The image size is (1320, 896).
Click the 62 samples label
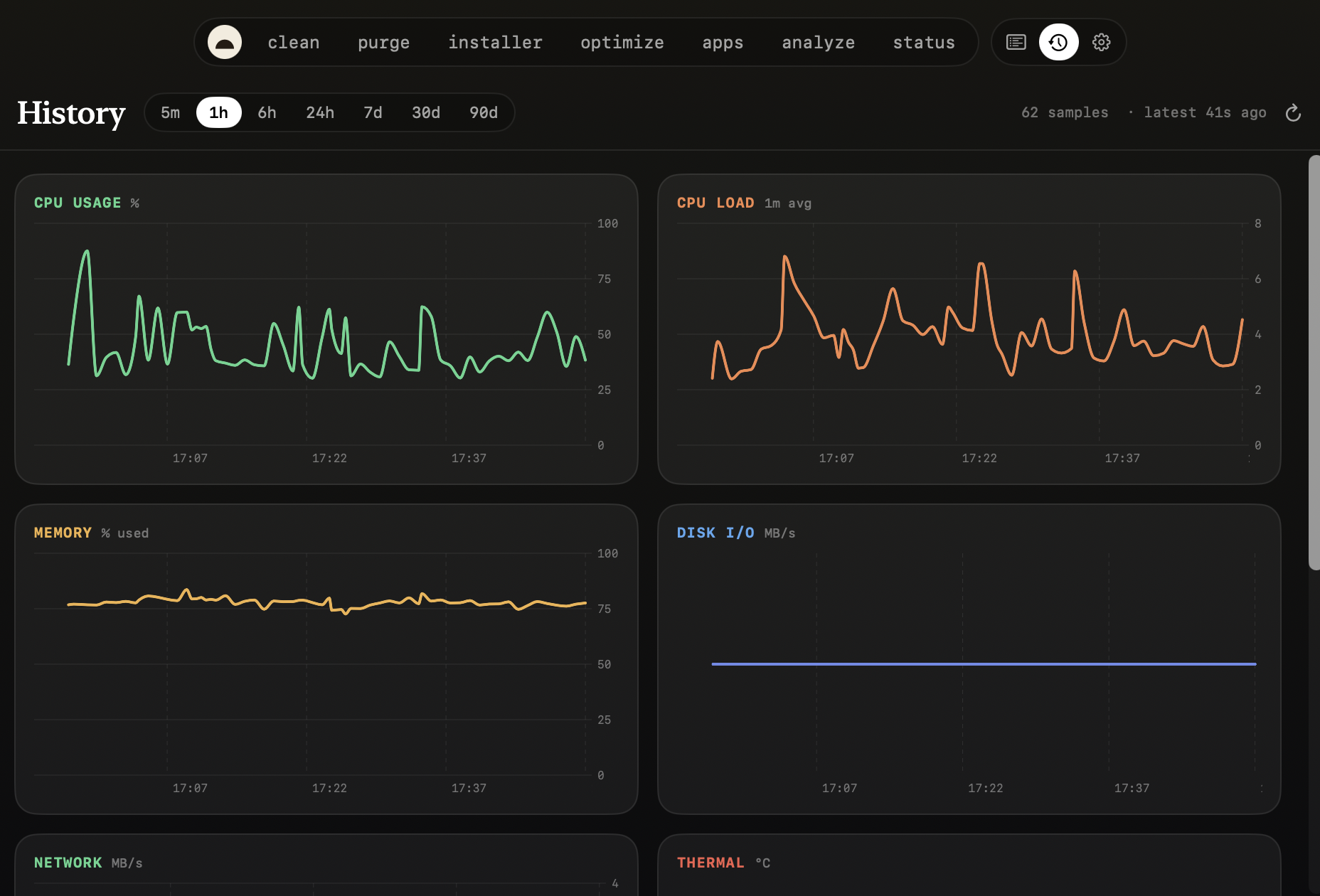coord(1065,112)
